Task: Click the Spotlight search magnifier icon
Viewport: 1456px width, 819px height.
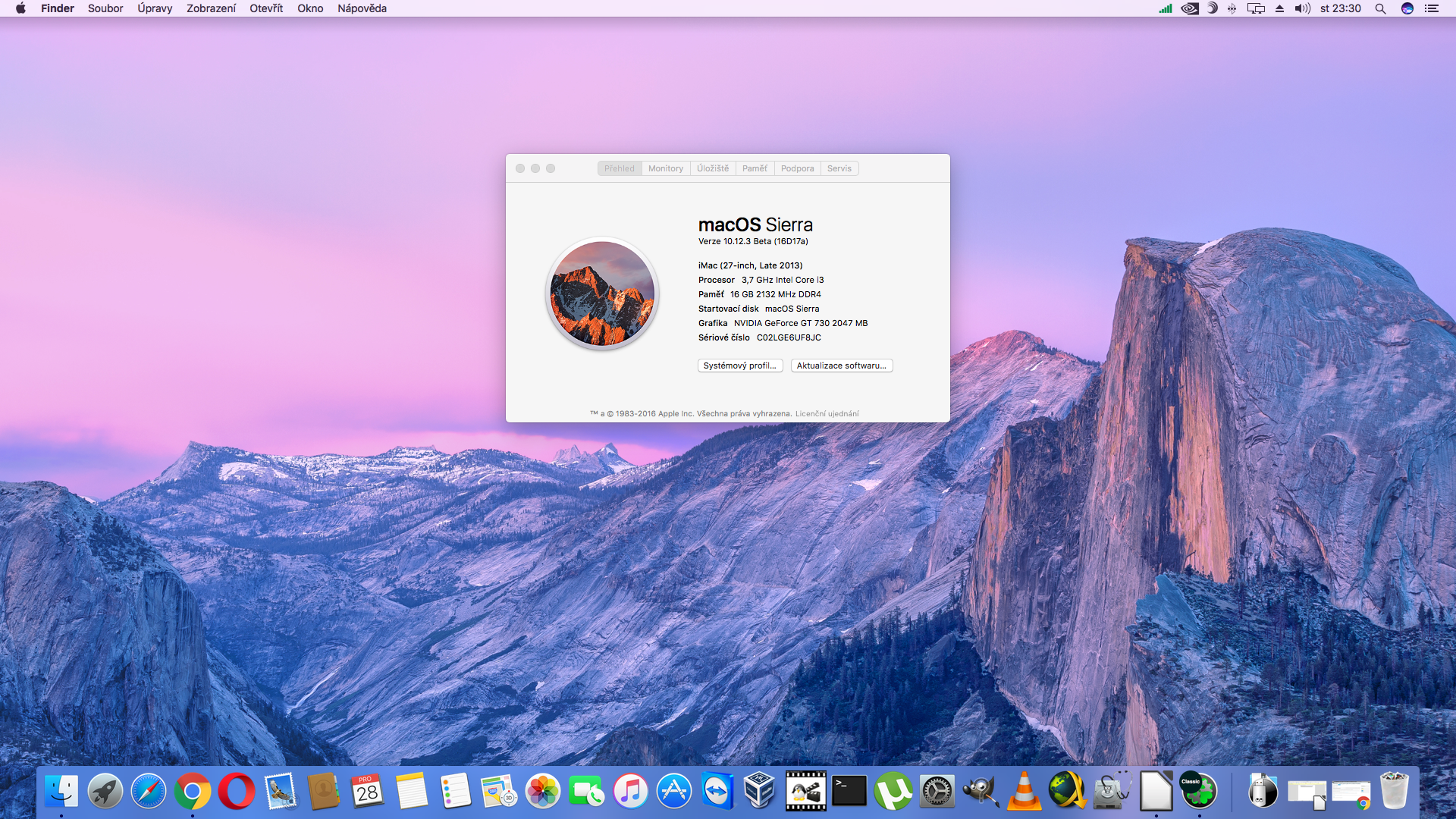Action: pyautogui.click(x=1380, y=8)
